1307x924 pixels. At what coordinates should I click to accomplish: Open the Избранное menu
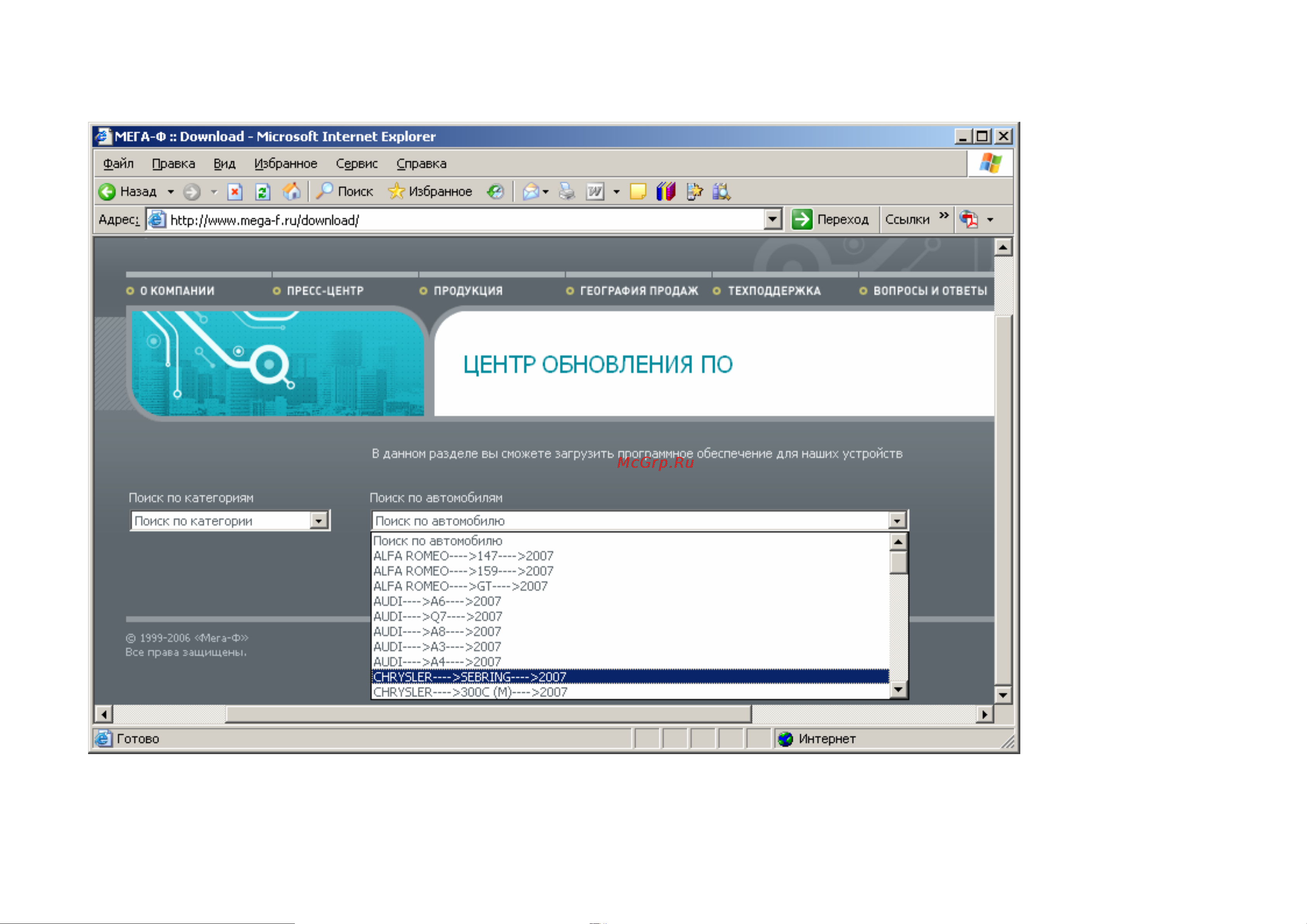286,164
